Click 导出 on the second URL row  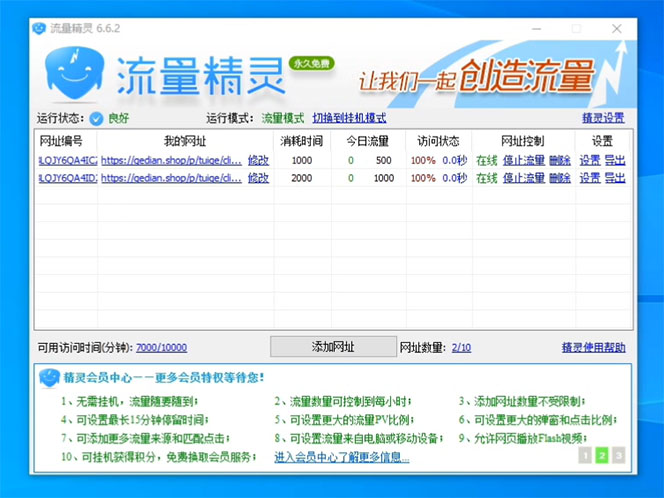pyautogui.click(x=614, y=178)
